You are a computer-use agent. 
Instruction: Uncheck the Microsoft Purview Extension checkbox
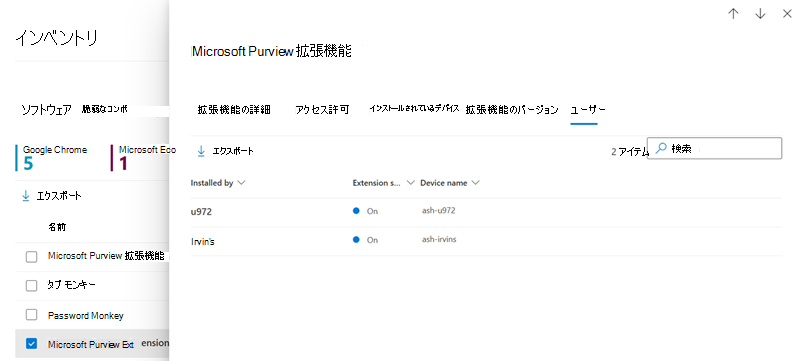coord(32,344)
